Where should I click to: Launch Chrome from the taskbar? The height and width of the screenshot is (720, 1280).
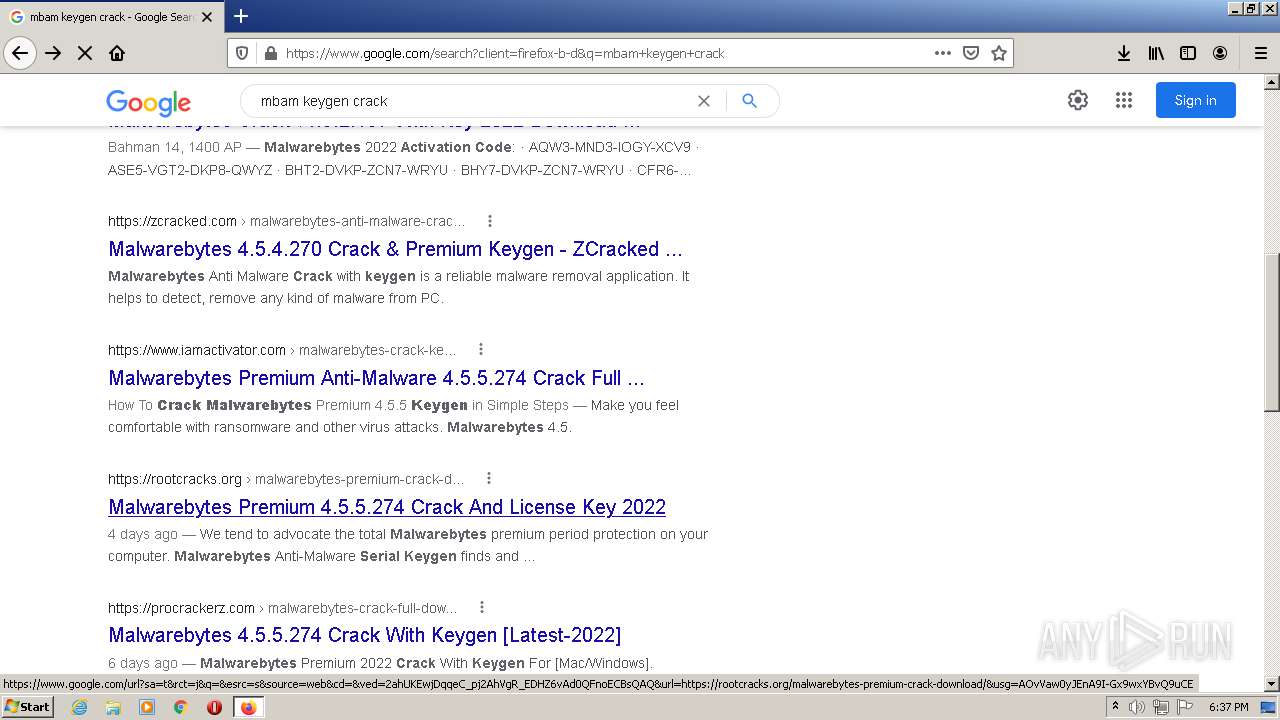(x=180, y=707)
